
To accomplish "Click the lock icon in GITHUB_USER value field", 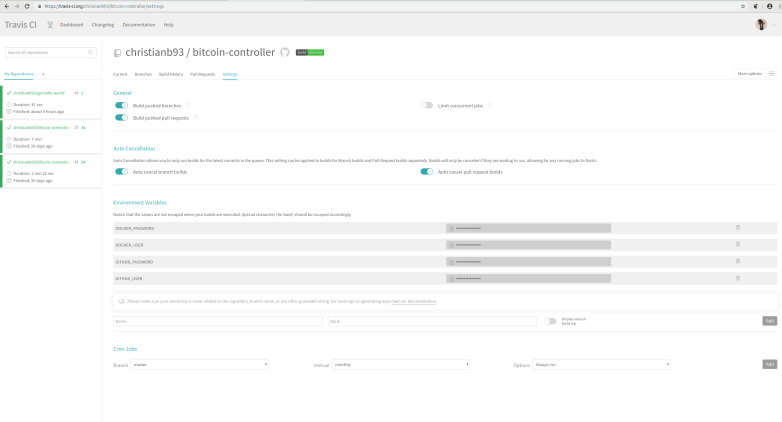I will click(x=451, y=279).
